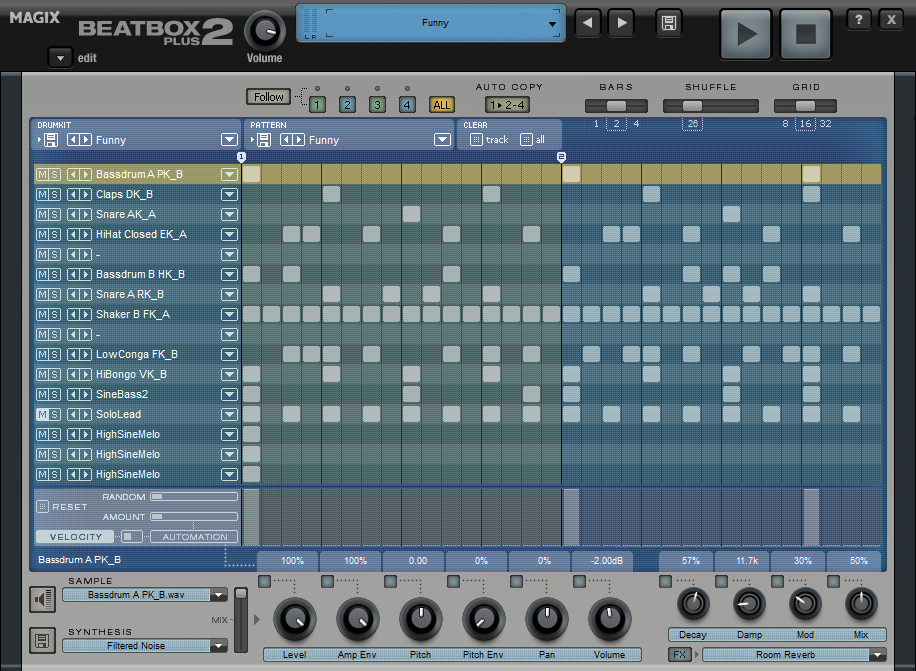Select the ALL bars tab

[x=441, y=104]
